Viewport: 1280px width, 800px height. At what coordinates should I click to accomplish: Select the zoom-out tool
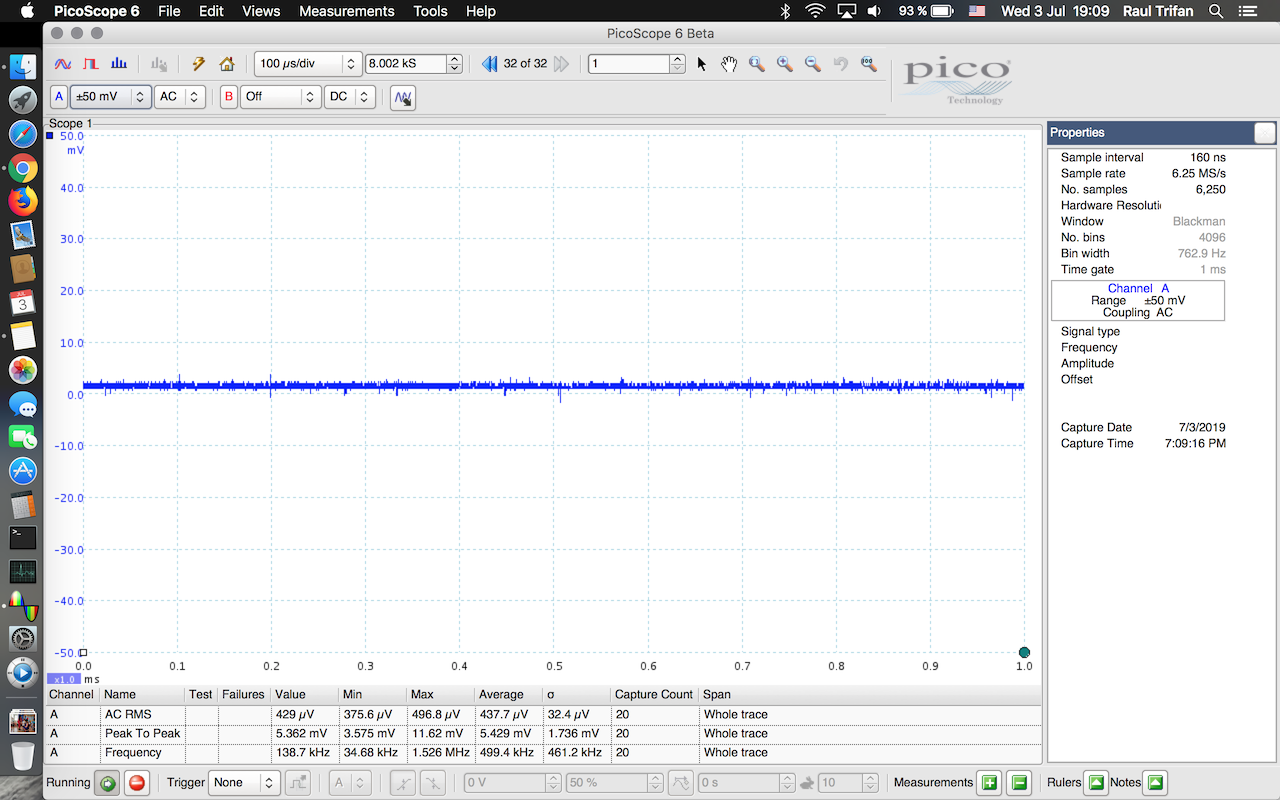813,64
